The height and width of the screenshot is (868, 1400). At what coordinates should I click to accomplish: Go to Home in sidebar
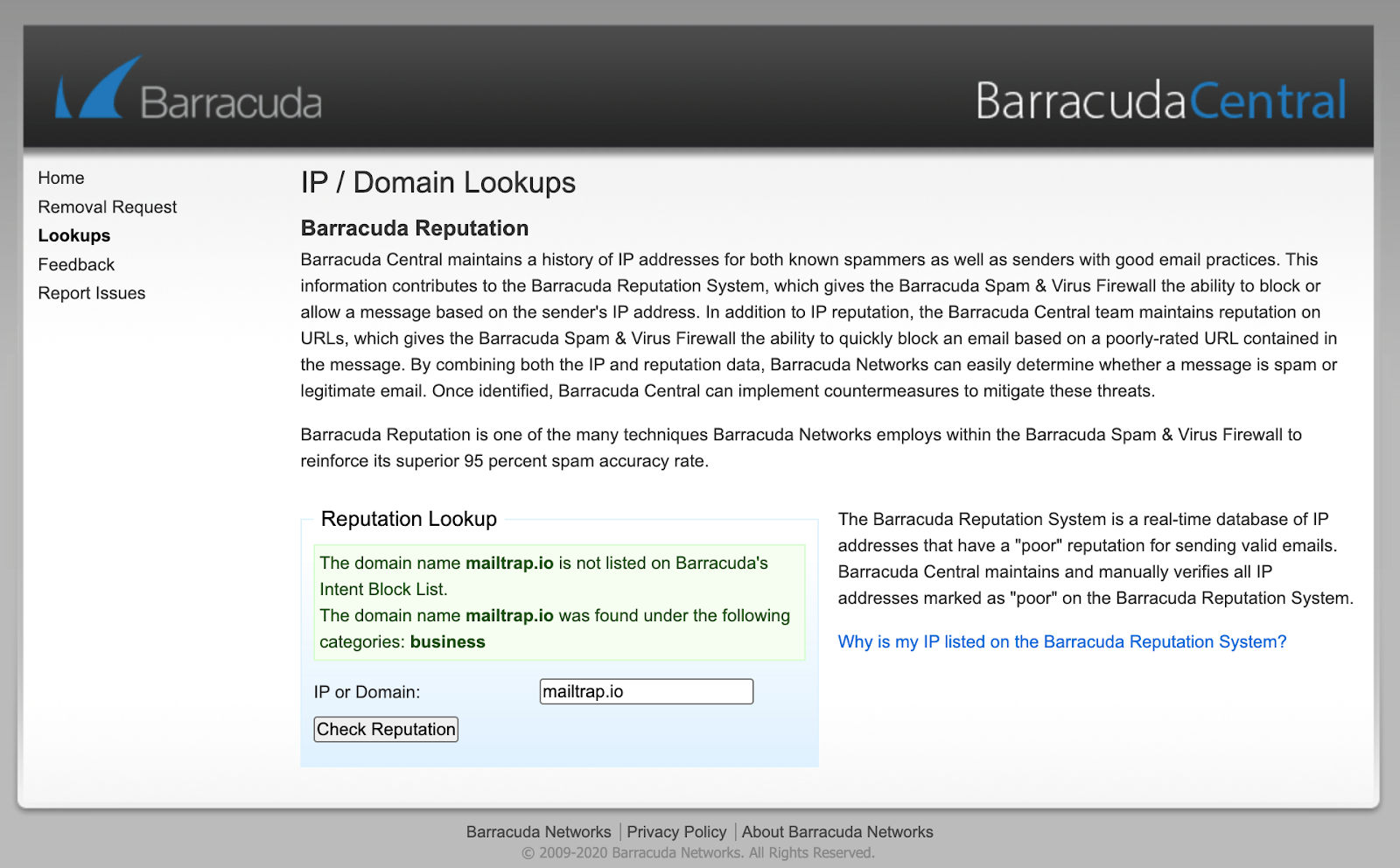point(61,178)
